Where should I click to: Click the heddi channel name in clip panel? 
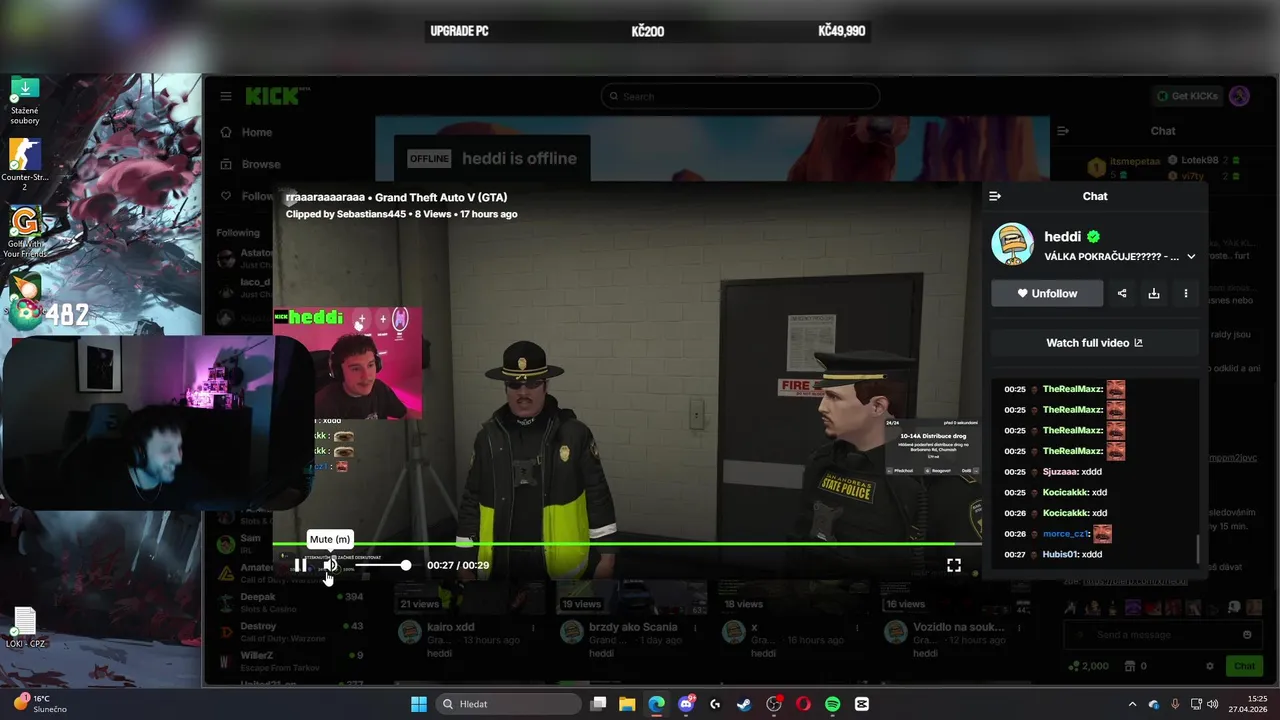[1062, 237]
